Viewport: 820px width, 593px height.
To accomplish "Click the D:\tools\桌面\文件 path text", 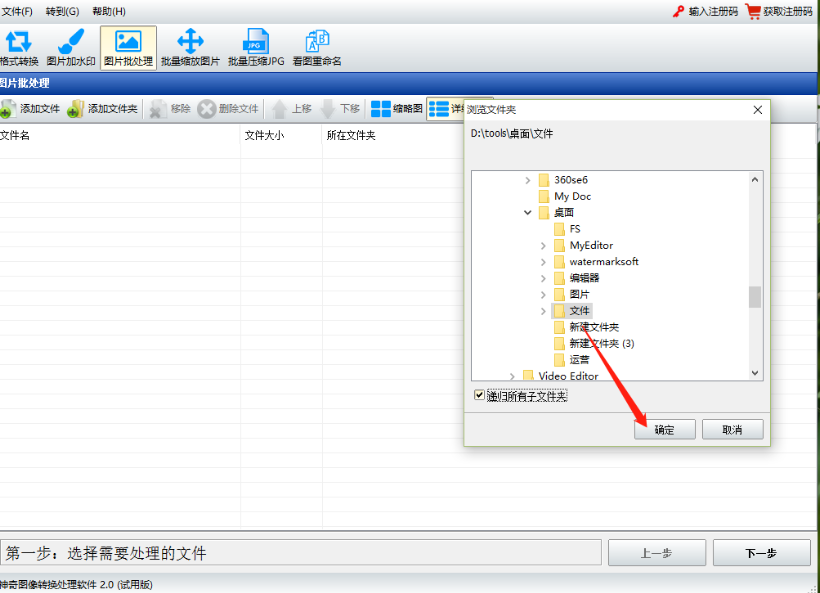I will (511, 134).
